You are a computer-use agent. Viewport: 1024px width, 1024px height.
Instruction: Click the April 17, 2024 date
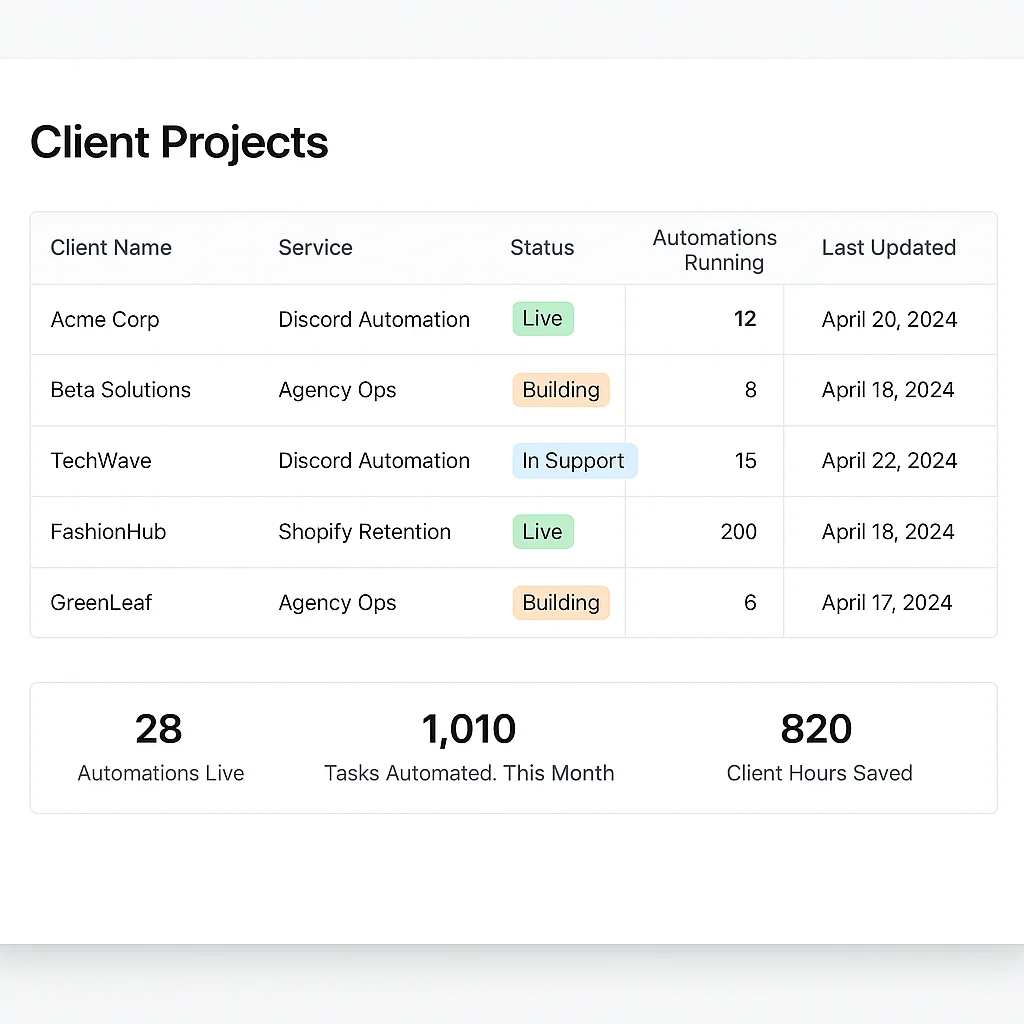coord(887,602)
